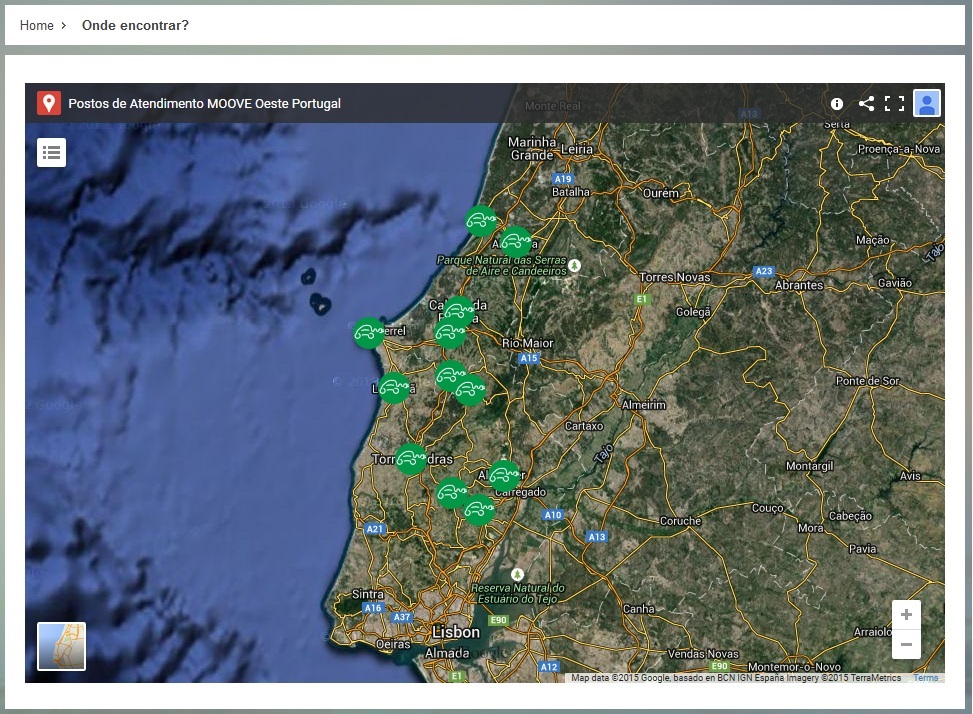Screen dimensions: 973x714
Task: Click the A23 highway shield
Action: pyautogui.click(x=764, y=271)
